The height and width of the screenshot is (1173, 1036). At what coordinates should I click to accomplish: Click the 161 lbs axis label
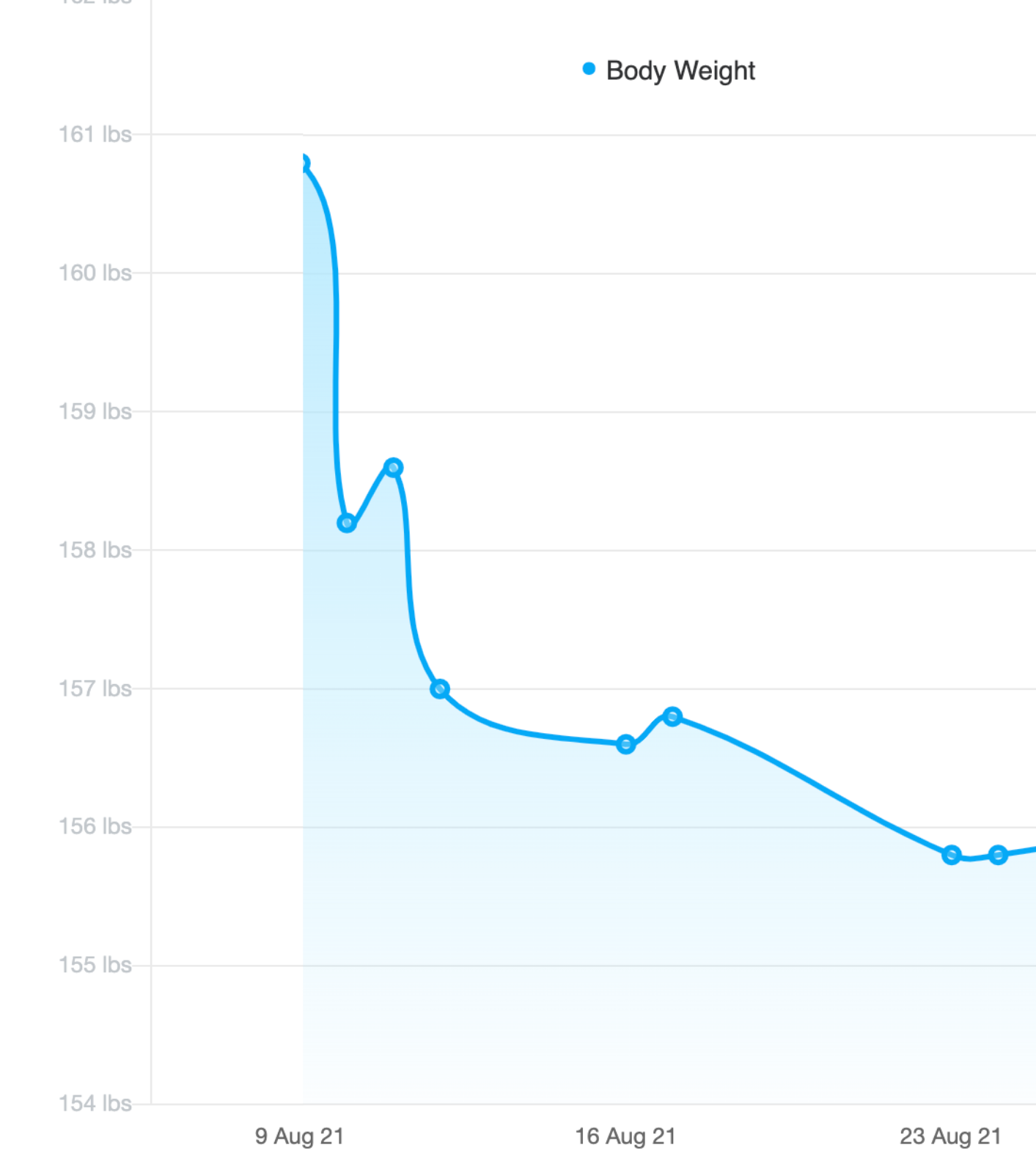tap(95, 134)
